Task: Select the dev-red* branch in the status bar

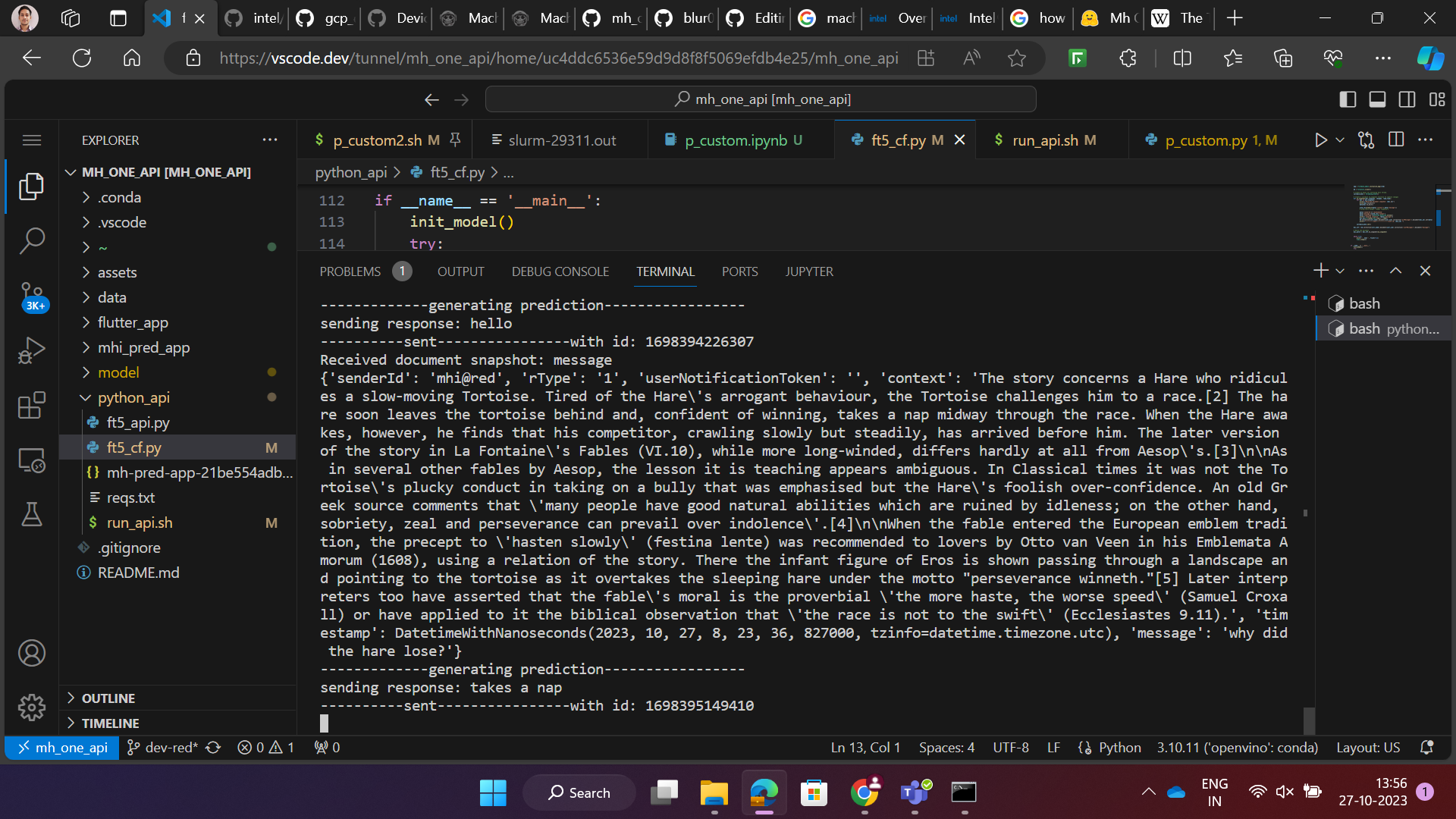Action: click(x=162, y=747)
